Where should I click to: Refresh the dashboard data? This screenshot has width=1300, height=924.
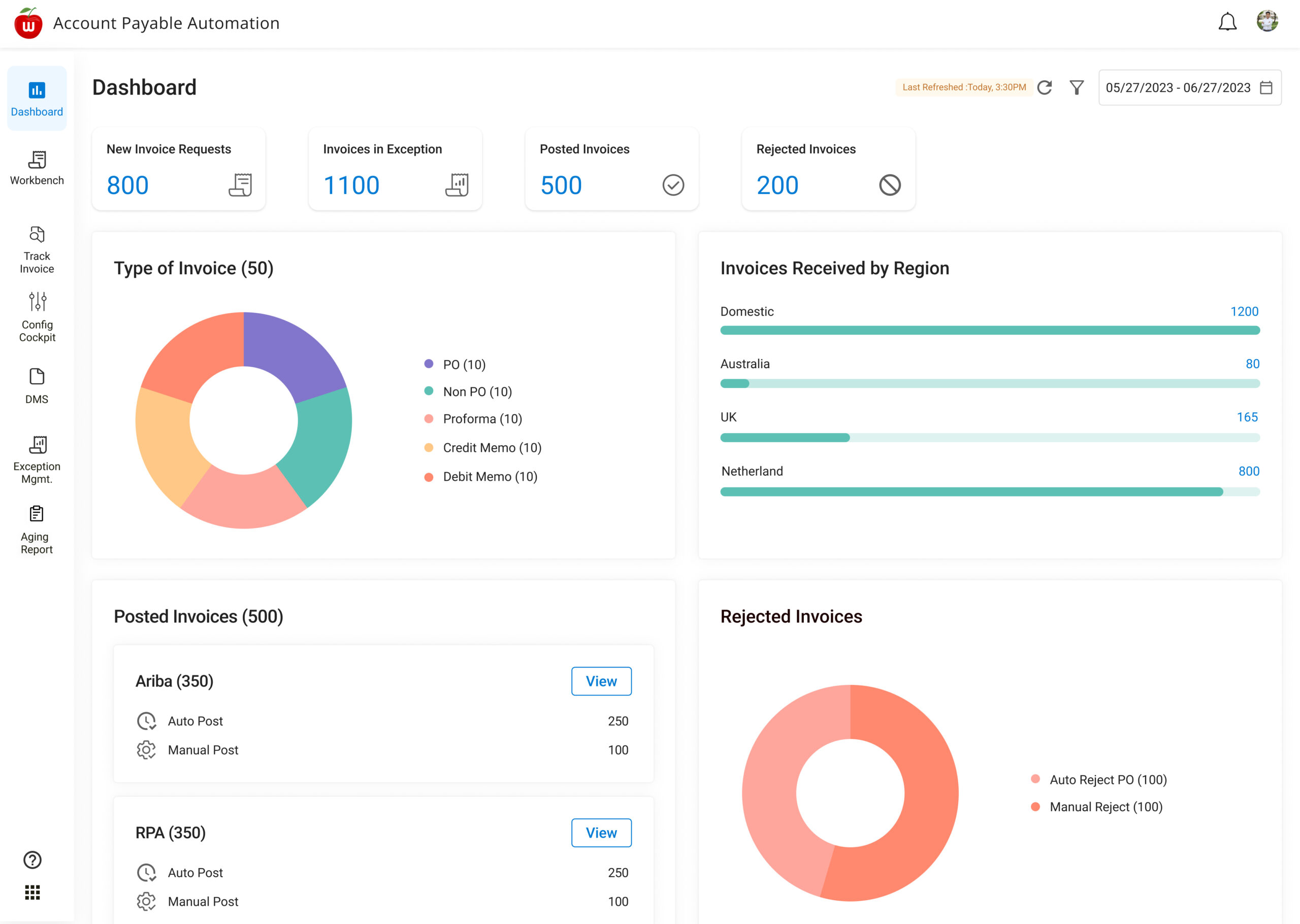pyautogui.click(x=1045, y=88)
